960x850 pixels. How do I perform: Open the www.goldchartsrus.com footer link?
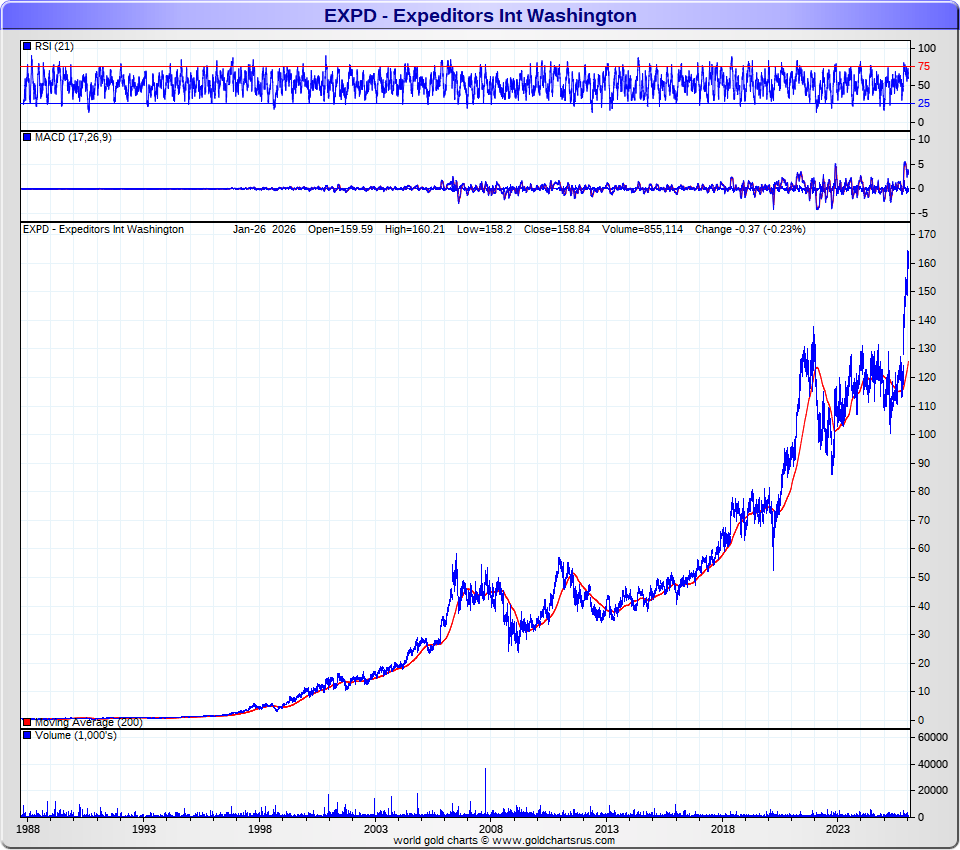coord(553,841)
